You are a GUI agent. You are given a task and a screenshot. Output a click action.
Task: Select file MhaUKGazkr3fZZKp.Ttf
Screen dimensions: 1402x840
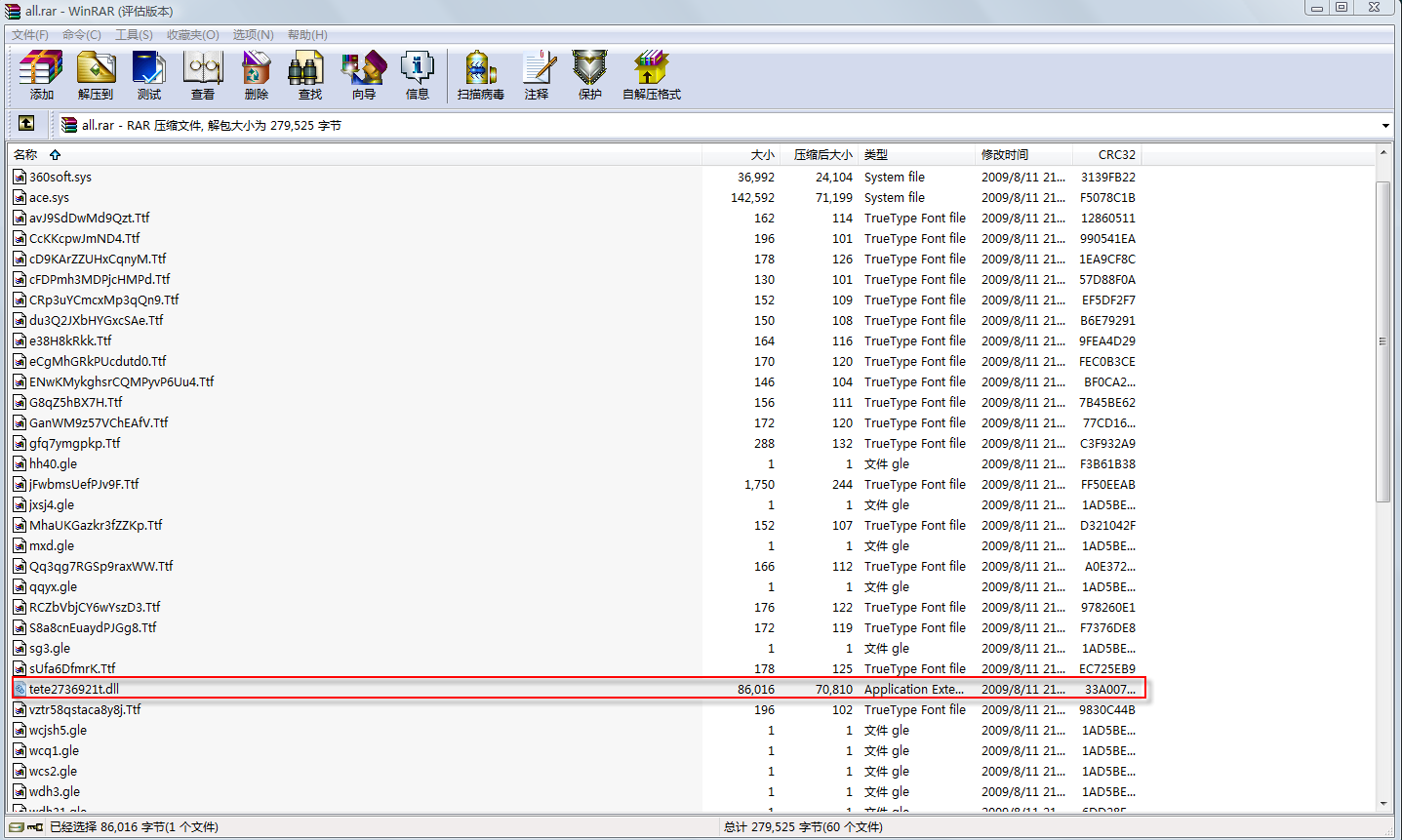(x=96, y=525)
